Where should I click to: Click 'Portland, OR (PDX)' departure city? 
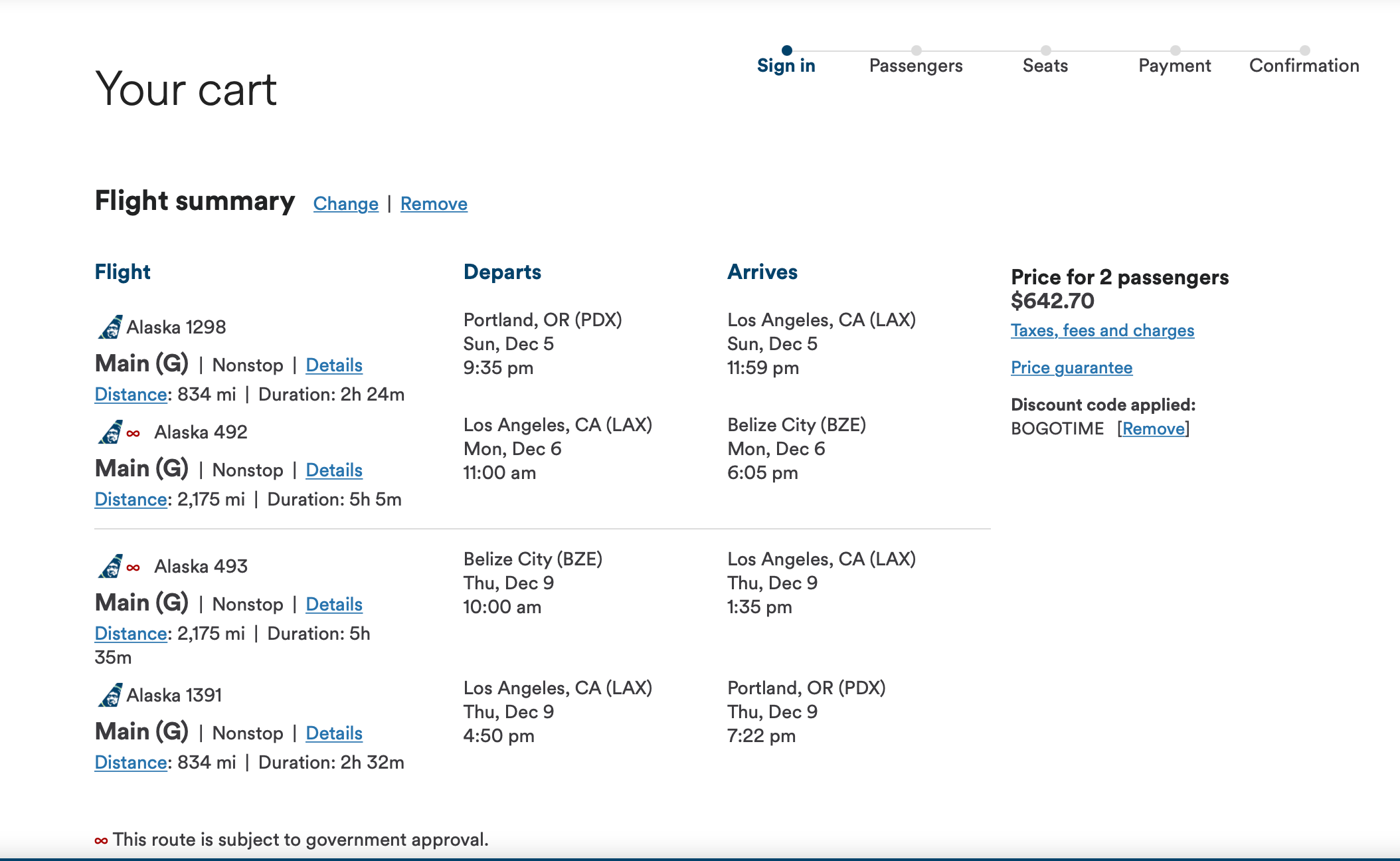tap(543, 320)
